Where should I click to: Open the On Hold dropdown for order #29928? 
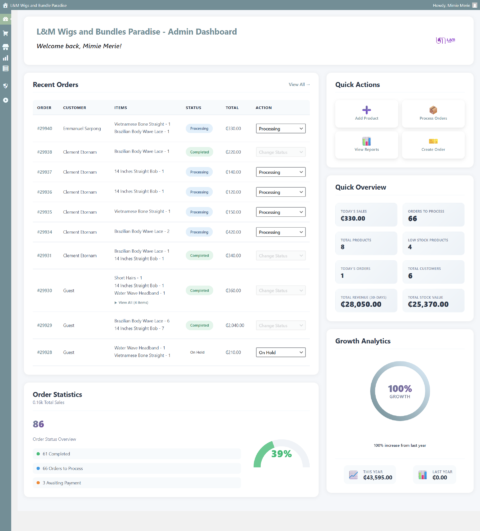tap(280, 352)
